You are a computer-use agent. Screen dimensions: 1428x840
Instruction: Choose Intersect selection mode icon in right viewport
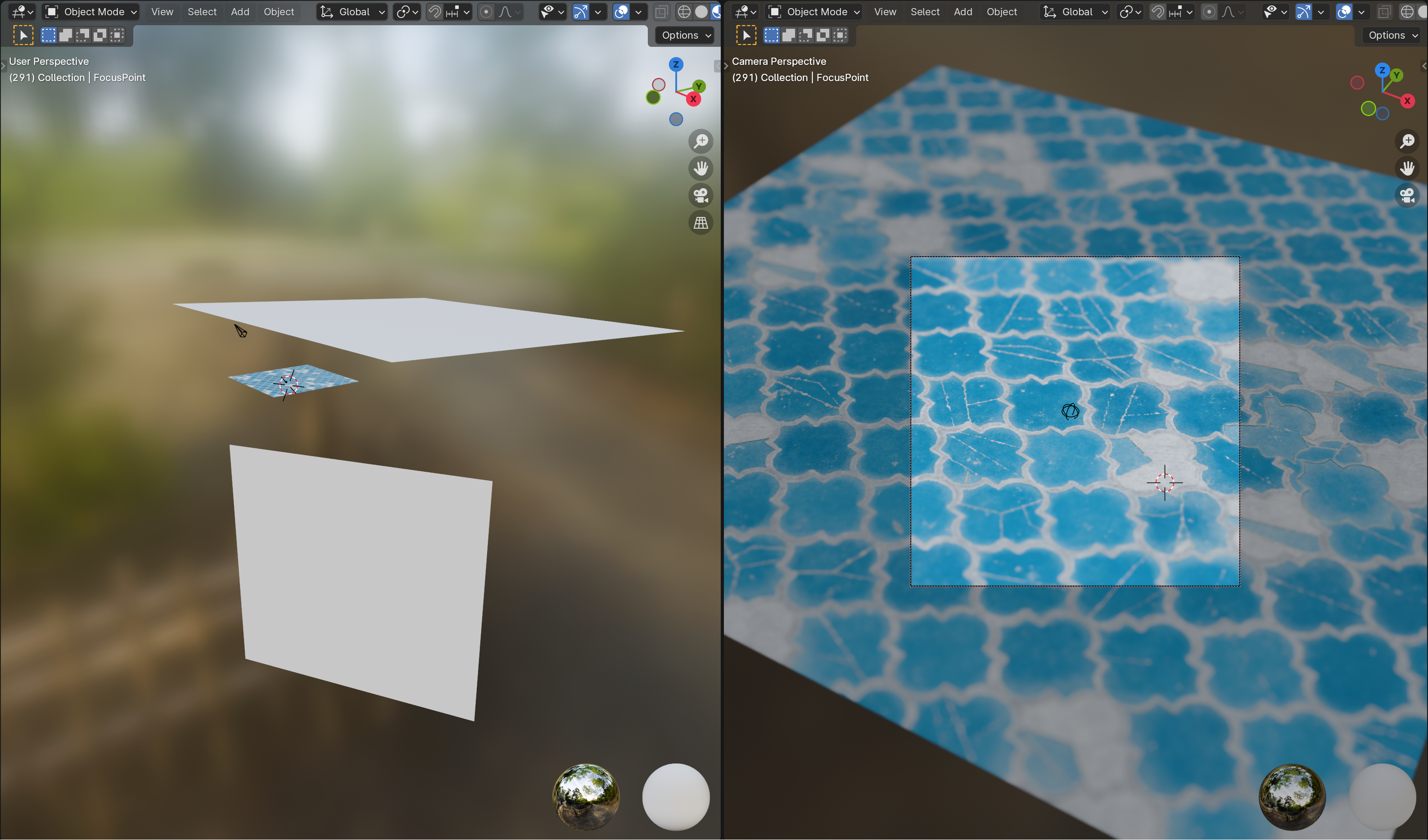click(840, 35)
